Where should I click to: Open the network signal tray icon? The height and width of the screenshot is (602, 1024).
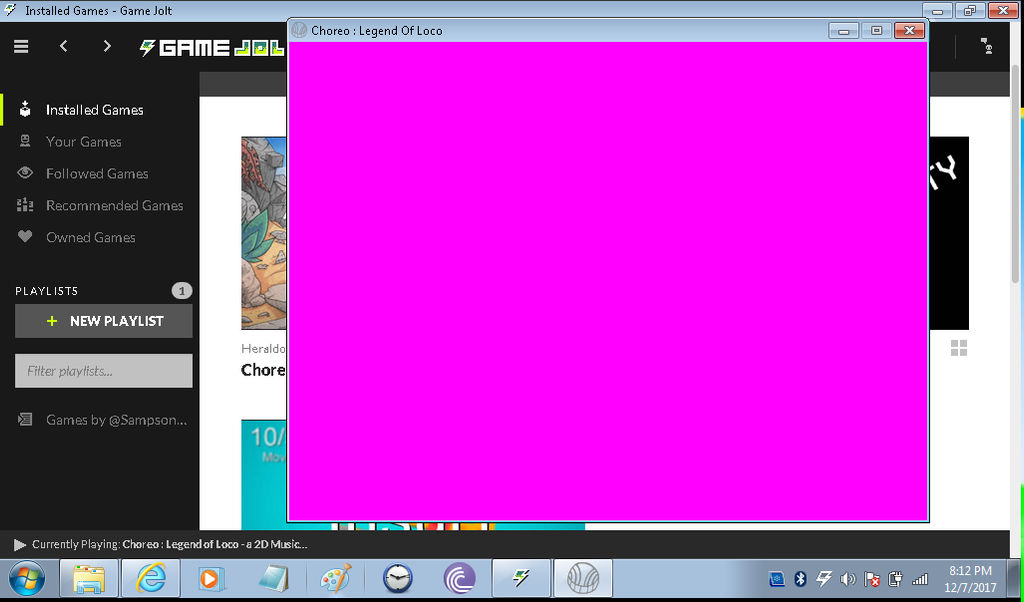(920, 578)
